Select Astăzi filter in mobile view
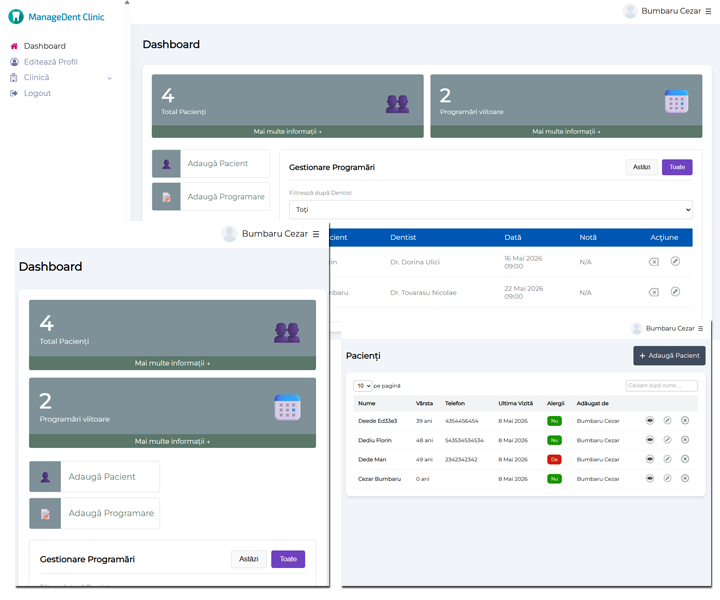 click(x=248, y=559)
